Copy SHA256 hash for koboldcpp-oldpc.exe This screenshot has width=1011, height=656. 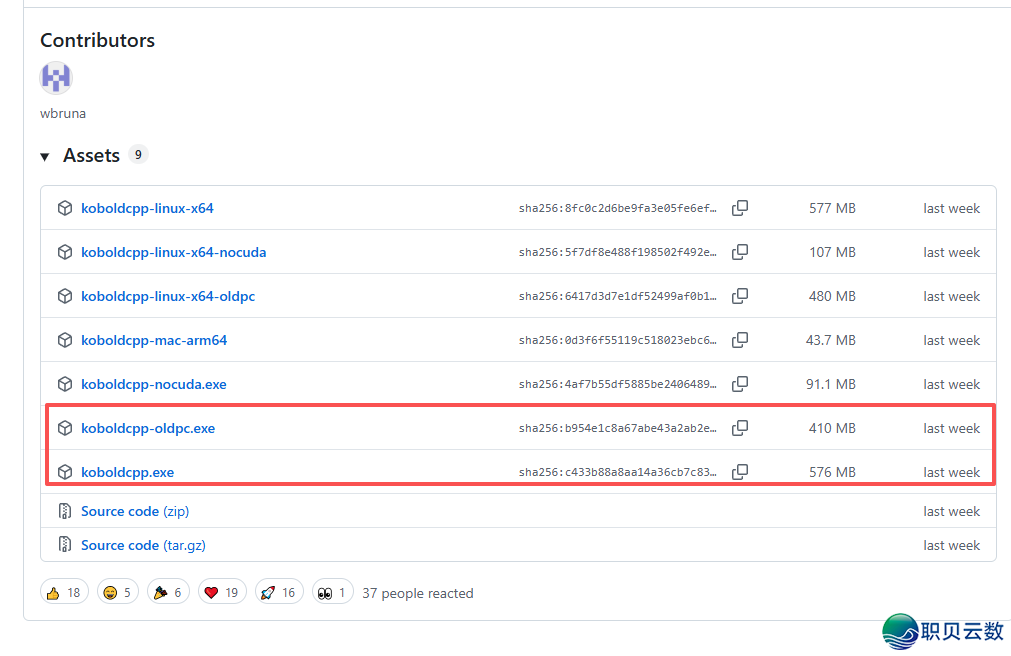(740, 428)
